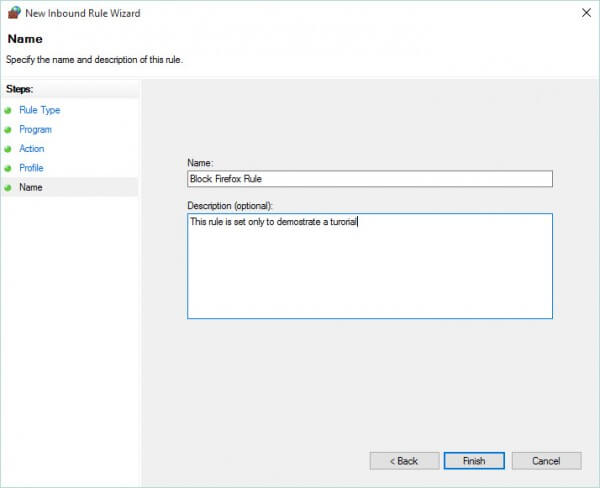This screenshot has height=488, width=600.
Task: Click inside the Description text area
Action: (370, 266)
